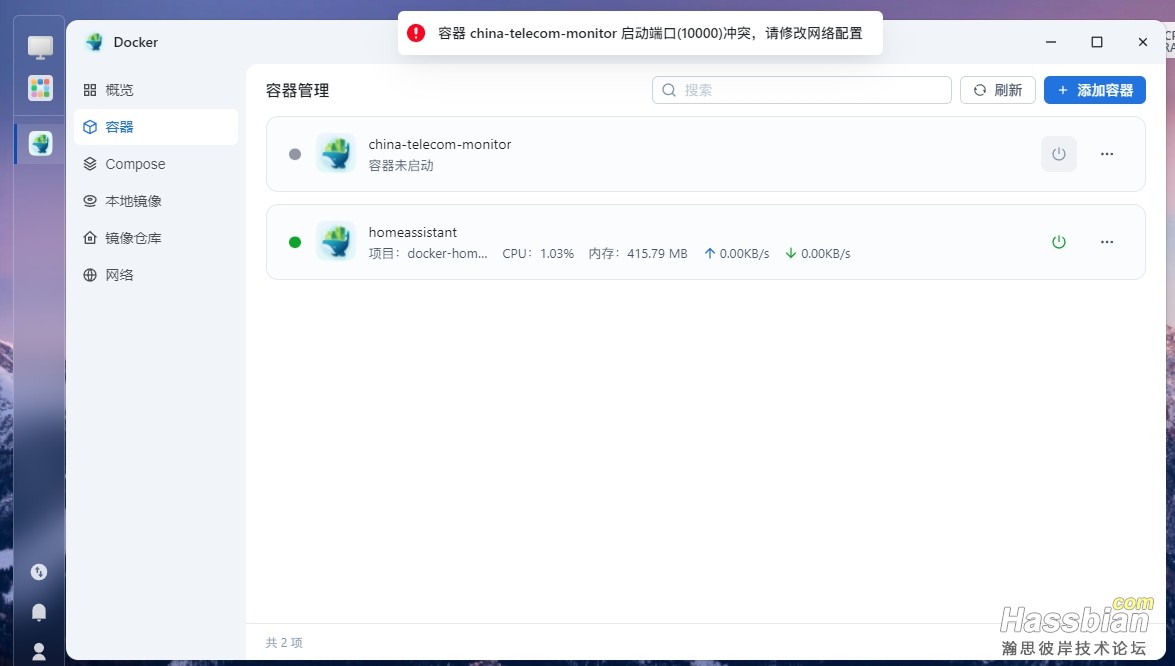Open 镜像仓库 image registry section
The width and height of the screenshot is (1175, 666).
pyautogui.click(x=156, y=238)
